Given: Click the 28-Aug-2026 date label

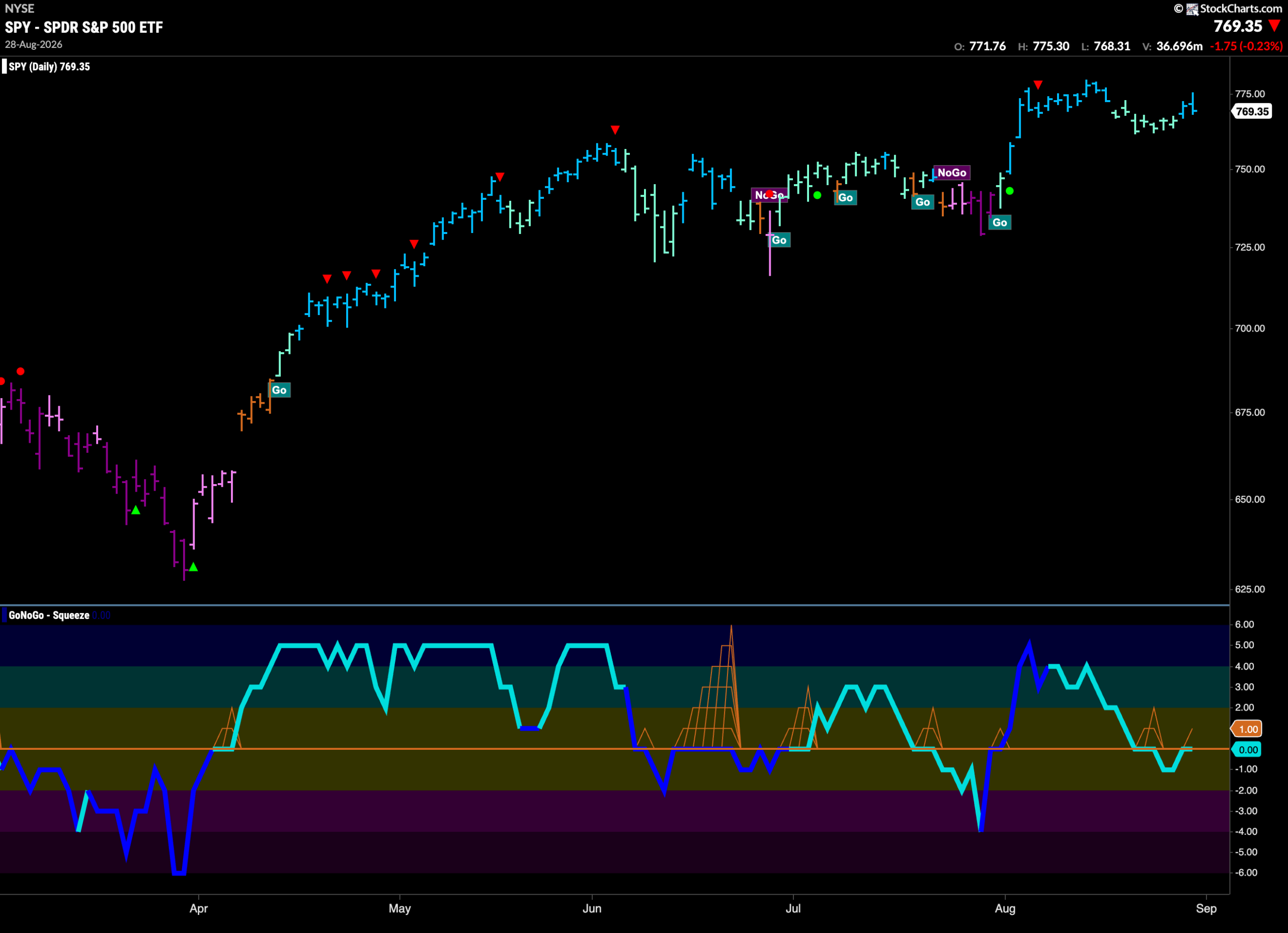Looking at the screenshot, I should [x=34, y=44].
